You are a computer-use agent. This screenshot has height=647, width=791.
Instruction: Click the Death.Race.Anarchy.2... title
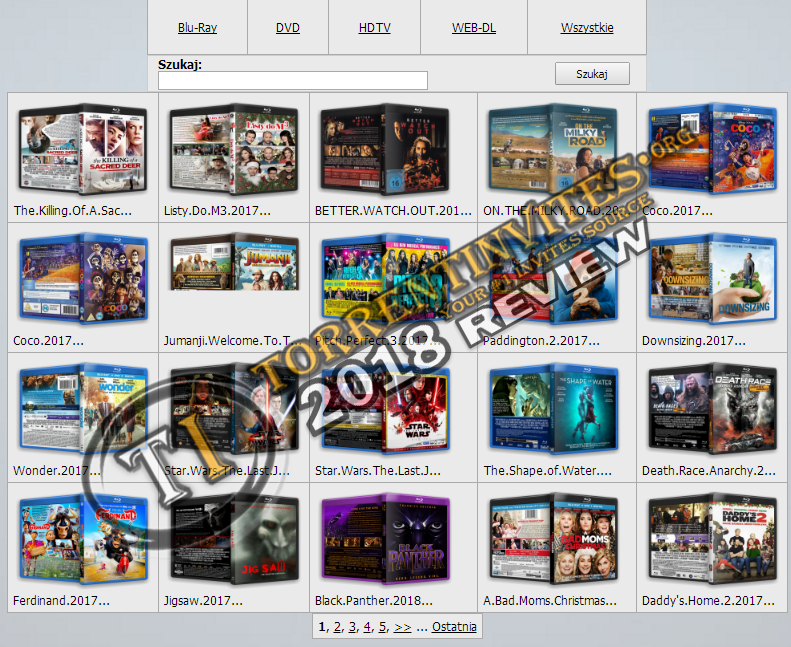pos(709,471)
